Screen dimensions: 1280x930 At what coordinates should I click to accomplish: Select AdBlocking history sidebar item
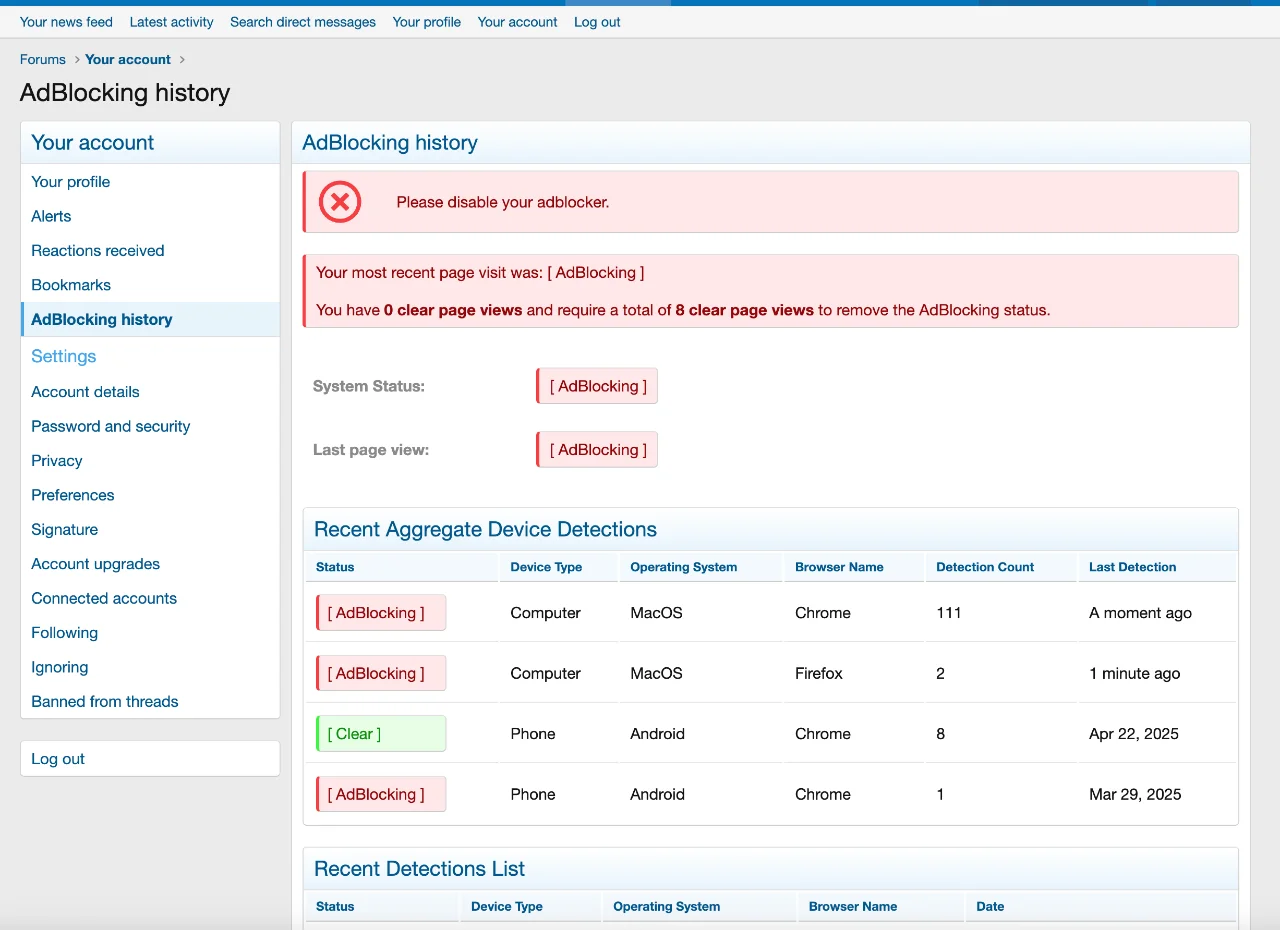[x=102, y=320]
